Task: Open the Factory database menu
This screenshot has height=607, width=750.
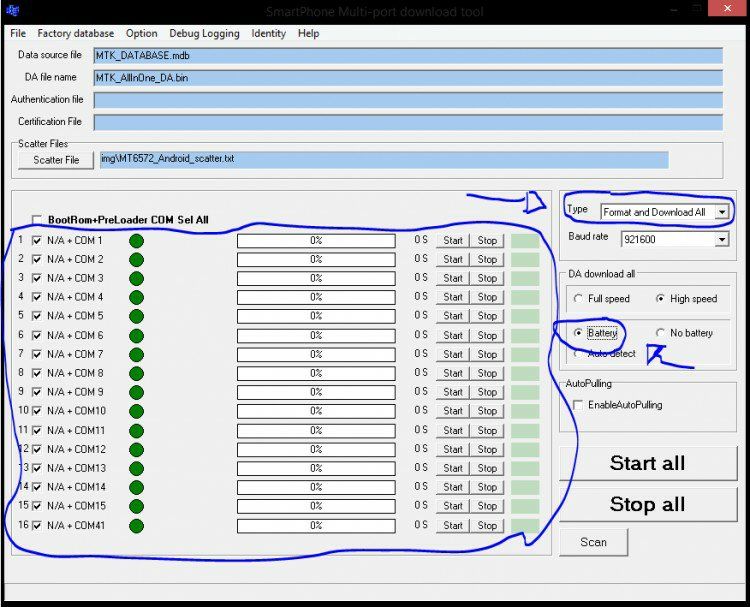Action: pyautogui.click(x=76, y=33)
